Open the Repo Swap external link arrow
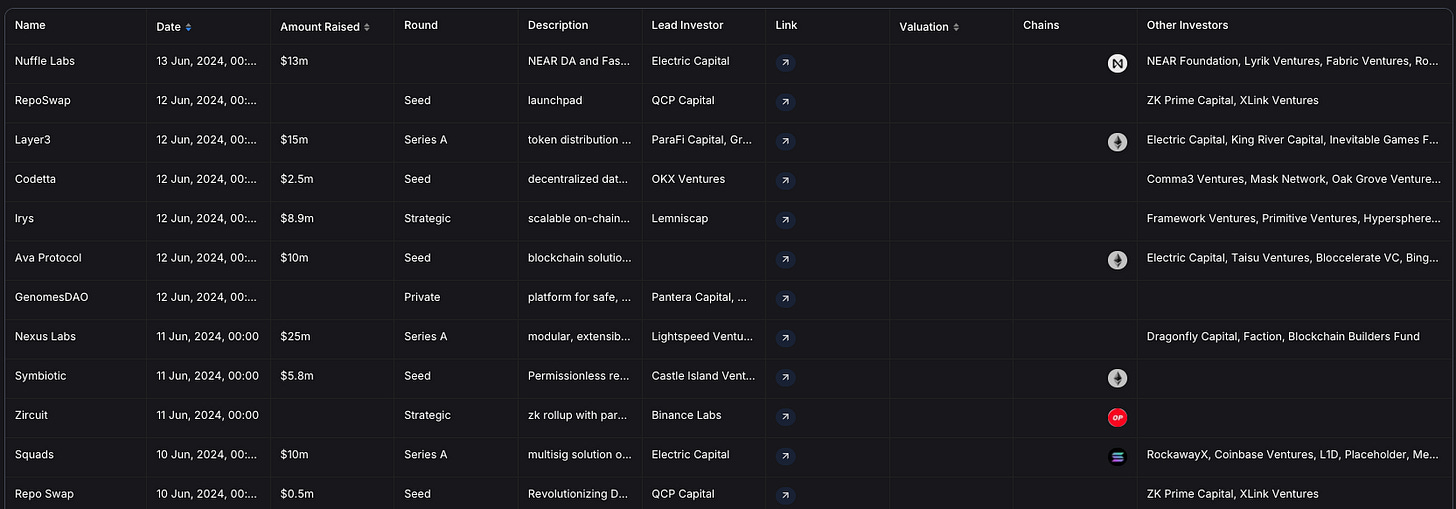This screenshot has height=509, width=1456. point(786,494)
